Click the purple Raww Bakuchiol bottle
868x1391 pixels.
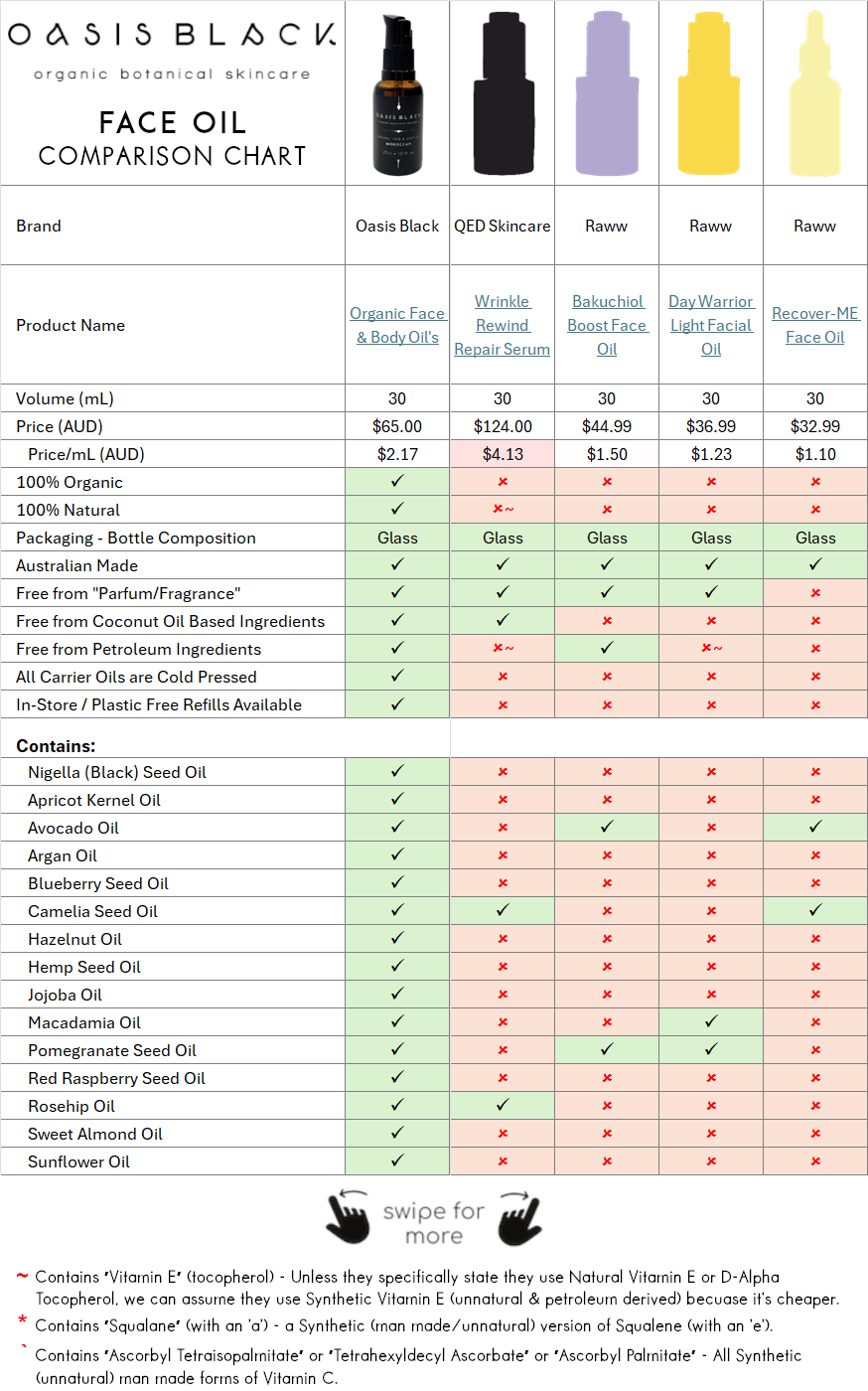[x=606, y=94]
